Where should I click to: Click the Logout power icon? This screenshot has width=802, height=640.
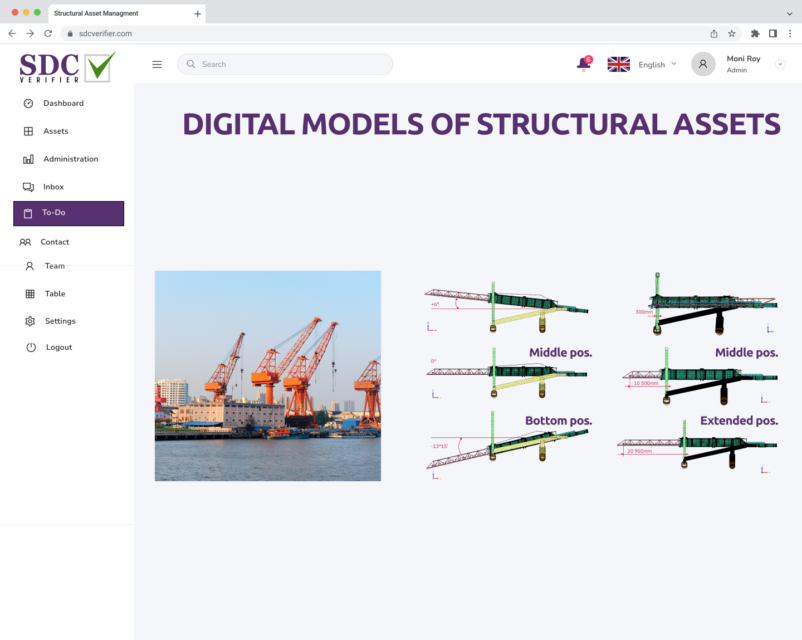(x=31, y=347)
